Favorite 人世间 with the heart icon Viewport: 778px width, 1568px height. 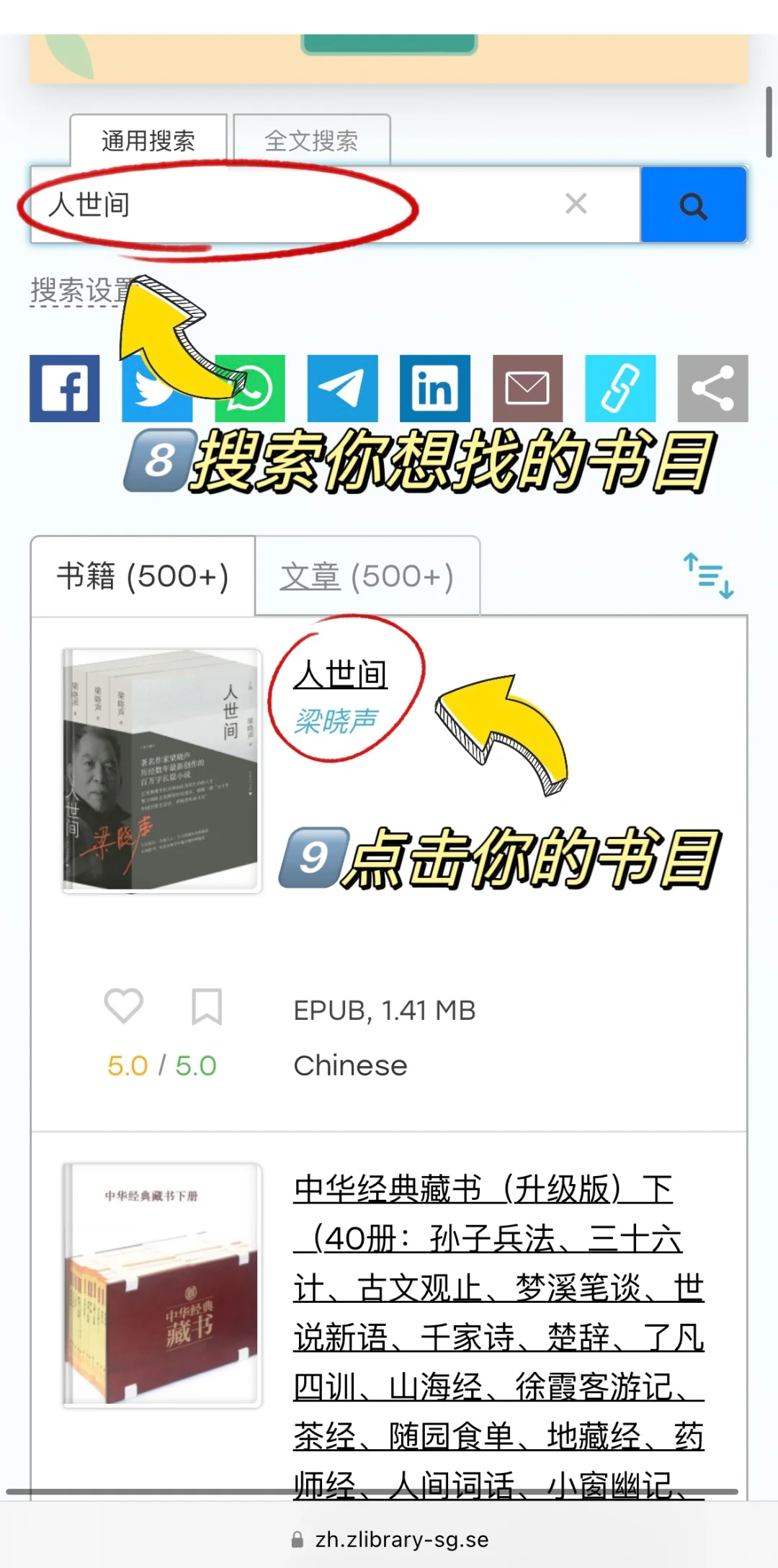124,1005
